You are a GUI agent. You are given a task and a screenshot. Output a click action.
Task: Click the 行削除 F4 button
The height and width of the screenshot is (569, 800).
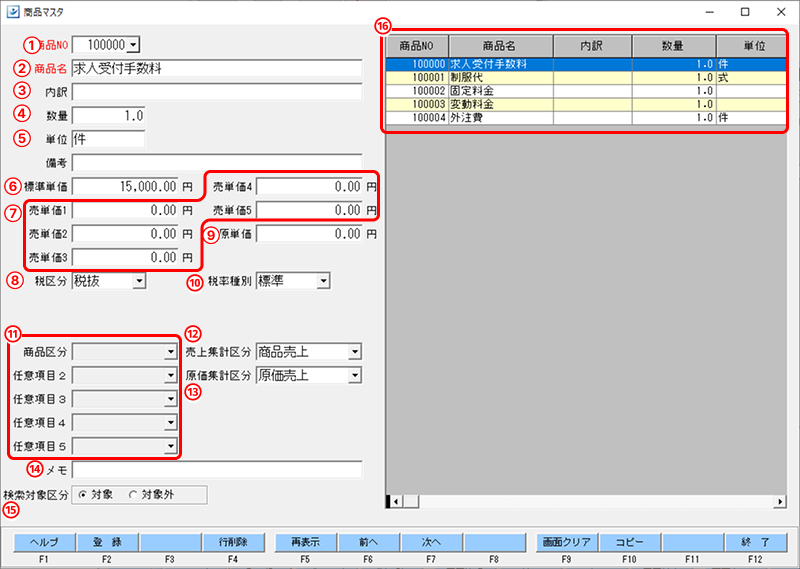point(233,542)
